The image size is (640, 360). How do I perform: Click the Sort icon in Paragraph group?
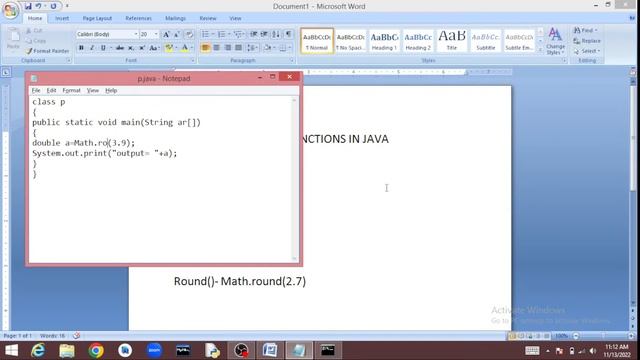(x=276, y=34)
